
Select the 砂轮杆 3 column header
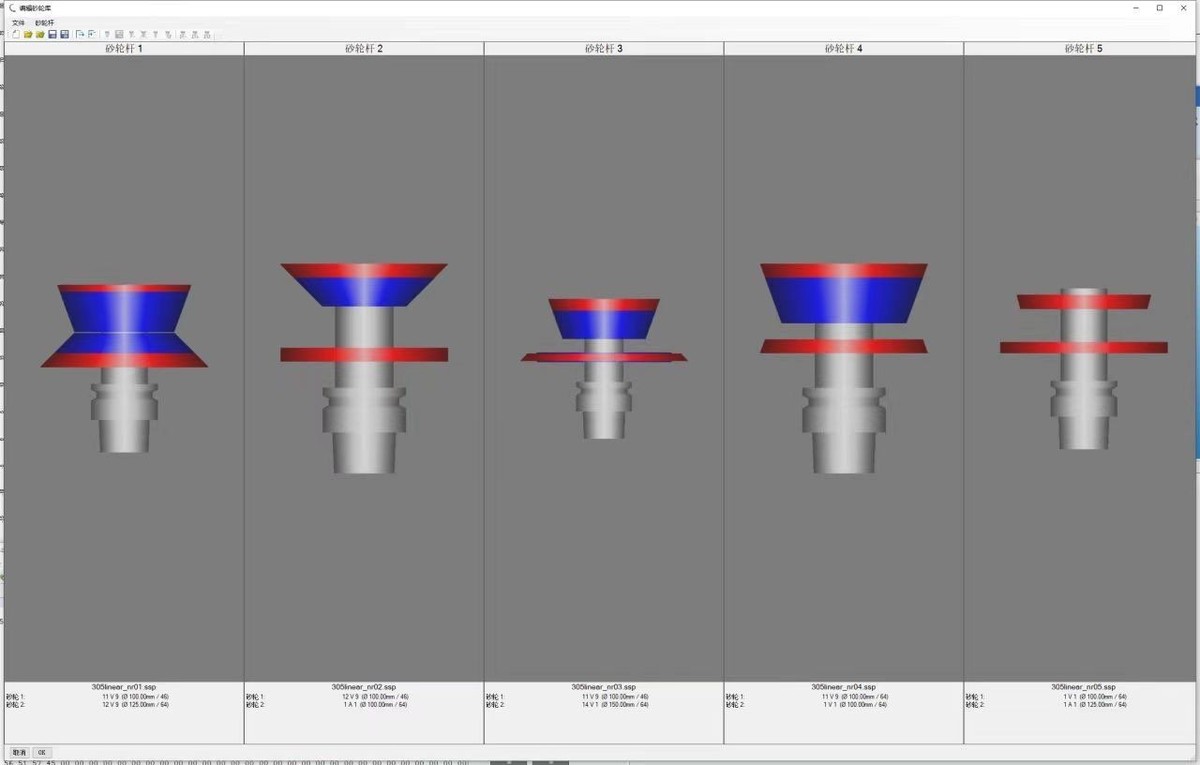click(x=604, y=48)
